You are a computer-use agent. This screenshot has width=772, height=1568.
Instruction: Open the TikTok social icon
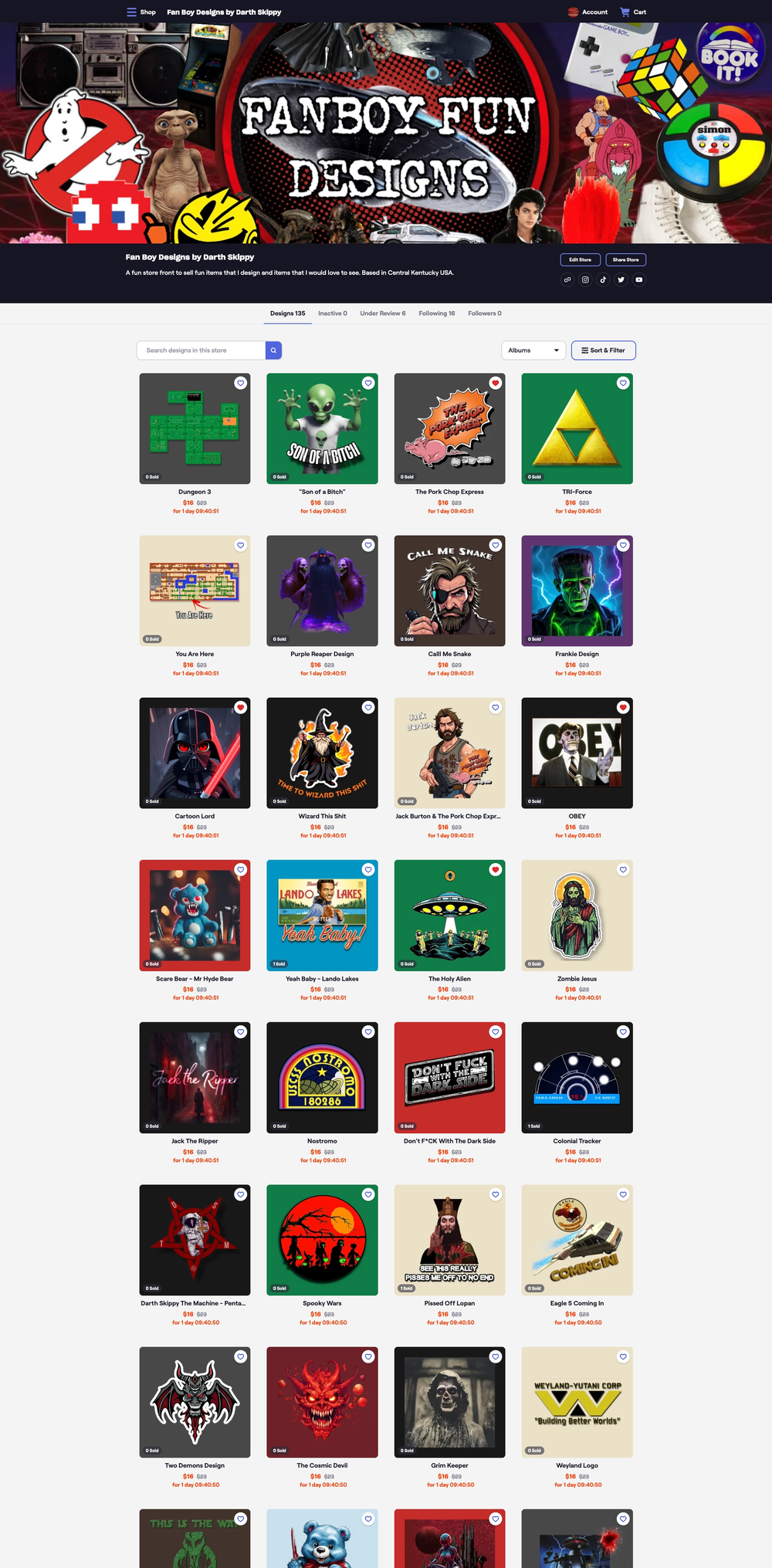[x=603, y=279]
